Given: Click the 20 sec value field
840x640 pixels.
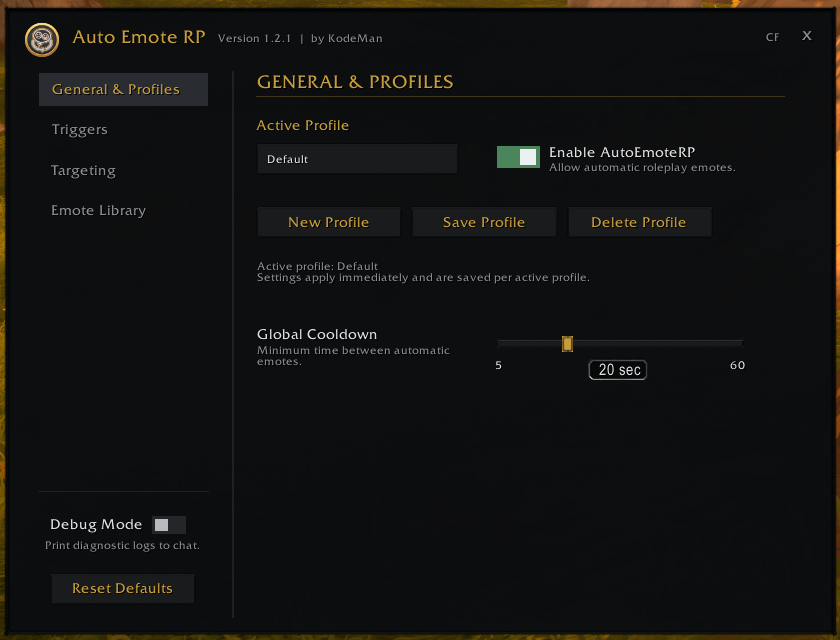Looking at the screenshot, I should (618, 370).
